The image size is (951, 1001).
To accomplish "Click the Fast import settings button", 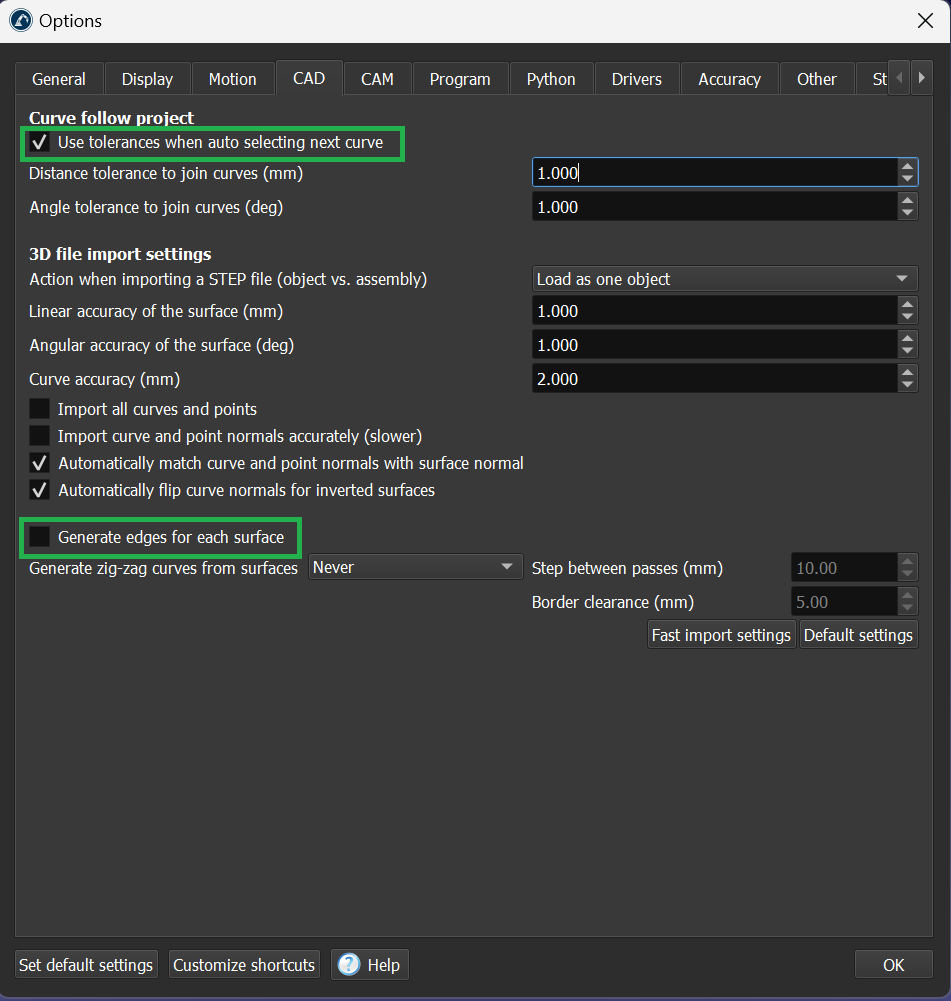I will click(721, 635).
